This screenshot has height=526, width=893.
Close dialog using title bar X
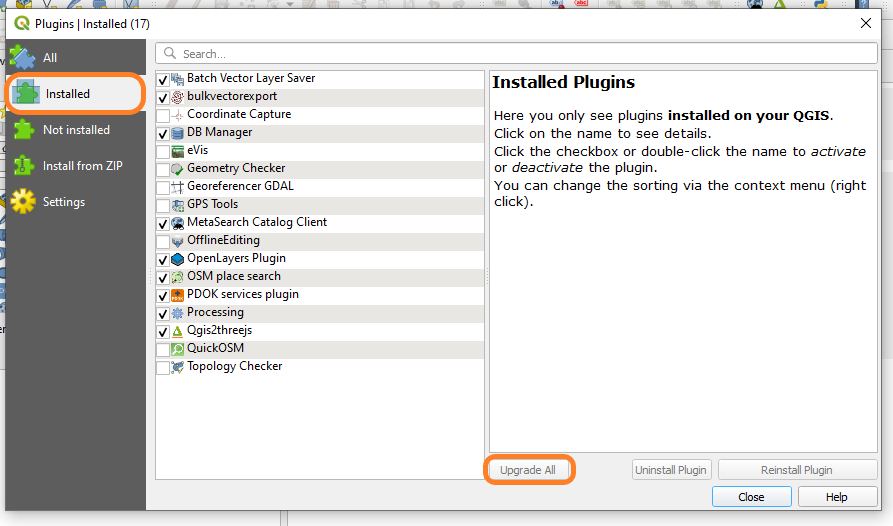coord(866,23)
